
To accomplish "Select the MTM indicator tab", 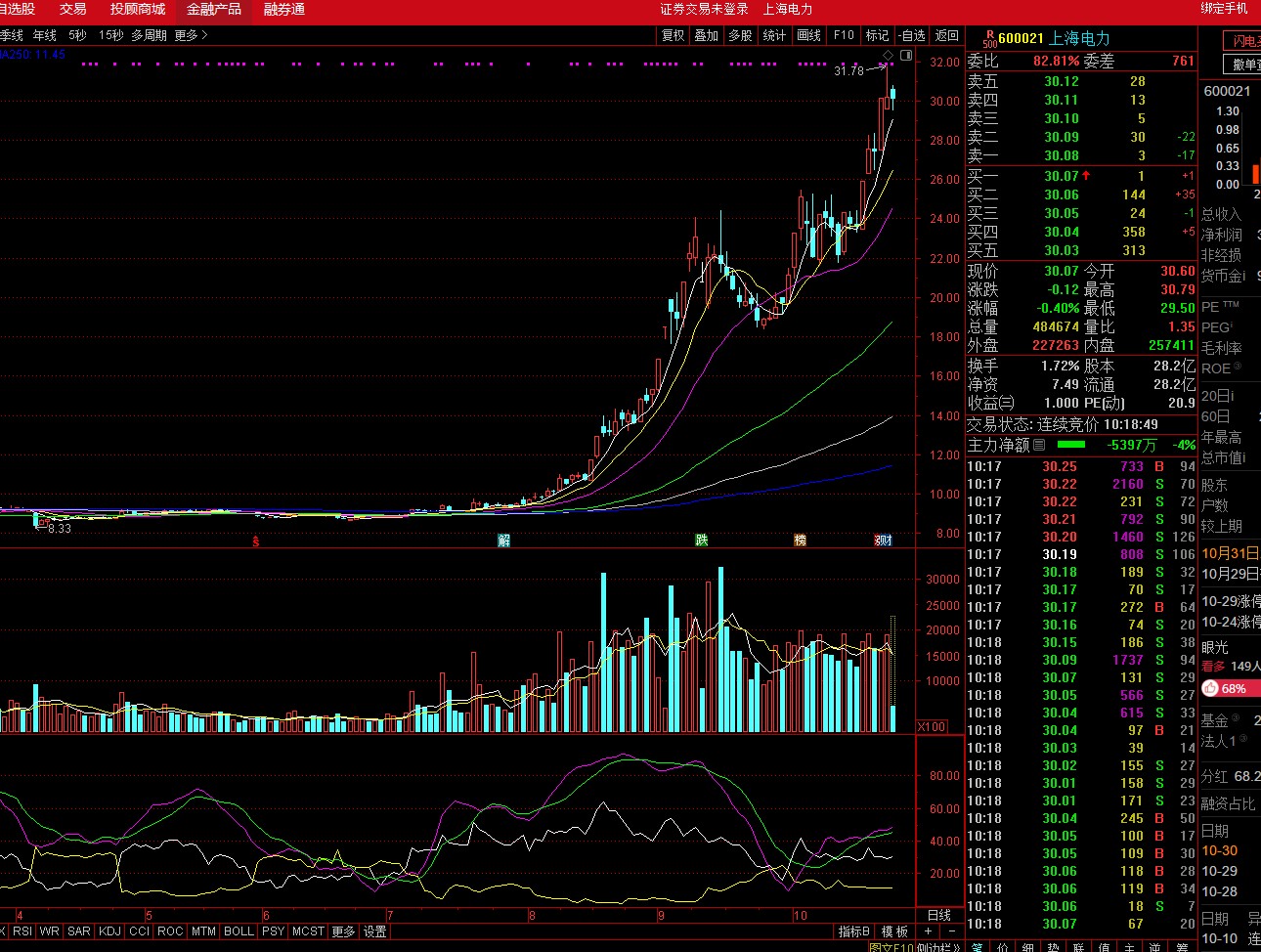I will coord(203,931).
